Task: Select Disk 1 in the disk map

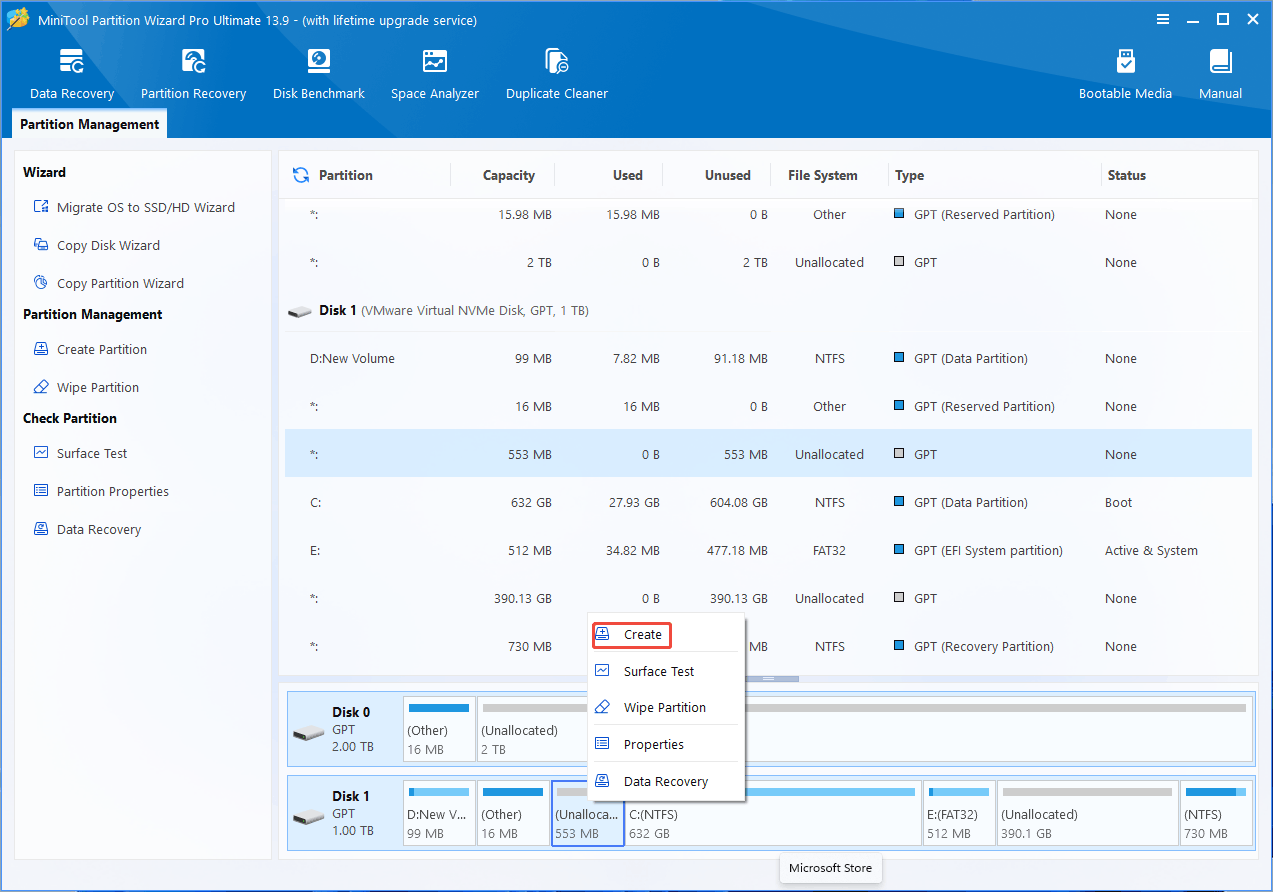Action: (x=345, y=814)
